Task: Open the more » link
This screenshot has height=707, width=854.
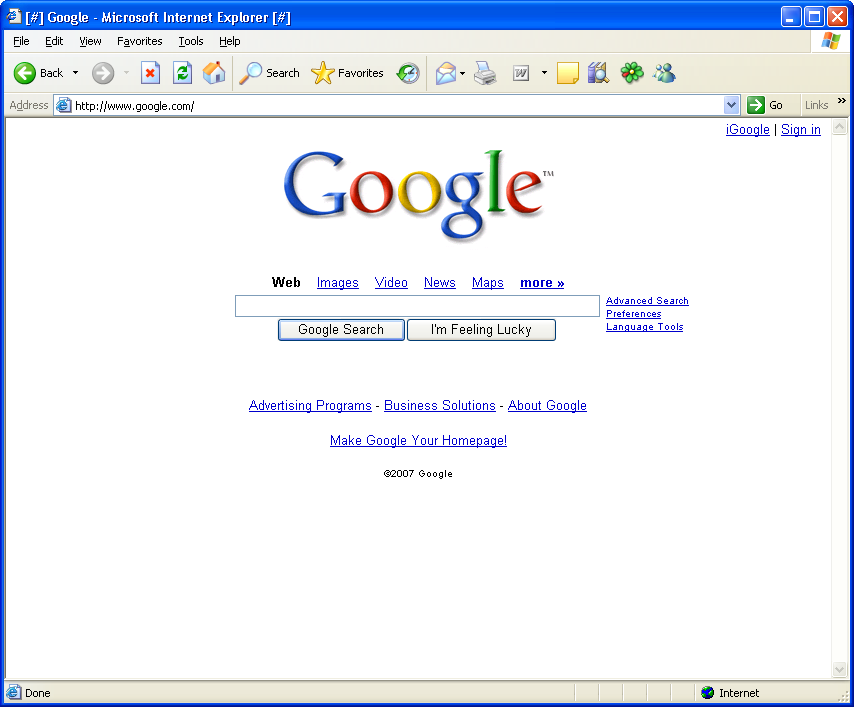Action: point(542,283)
